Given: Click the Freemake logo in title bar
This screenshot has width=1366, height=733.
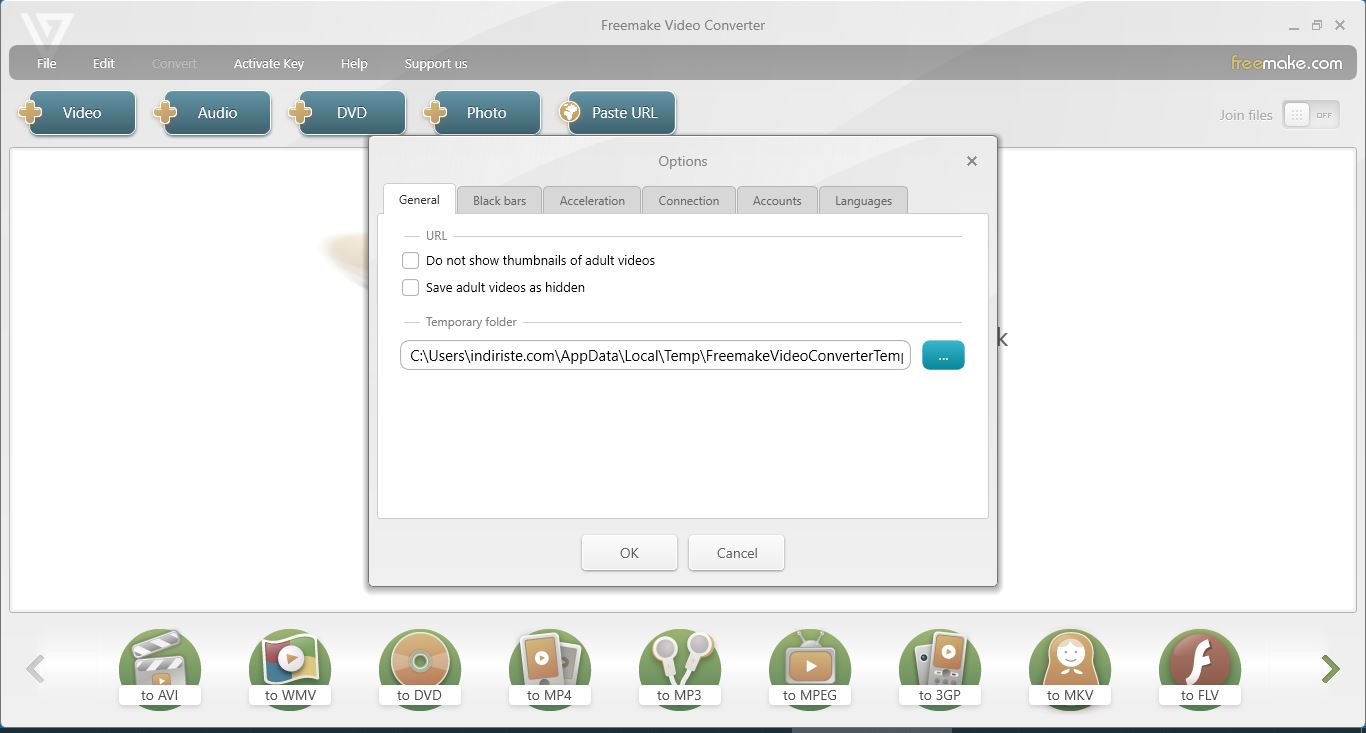Looking at the screenshot, I should click(x=47, y=33).
